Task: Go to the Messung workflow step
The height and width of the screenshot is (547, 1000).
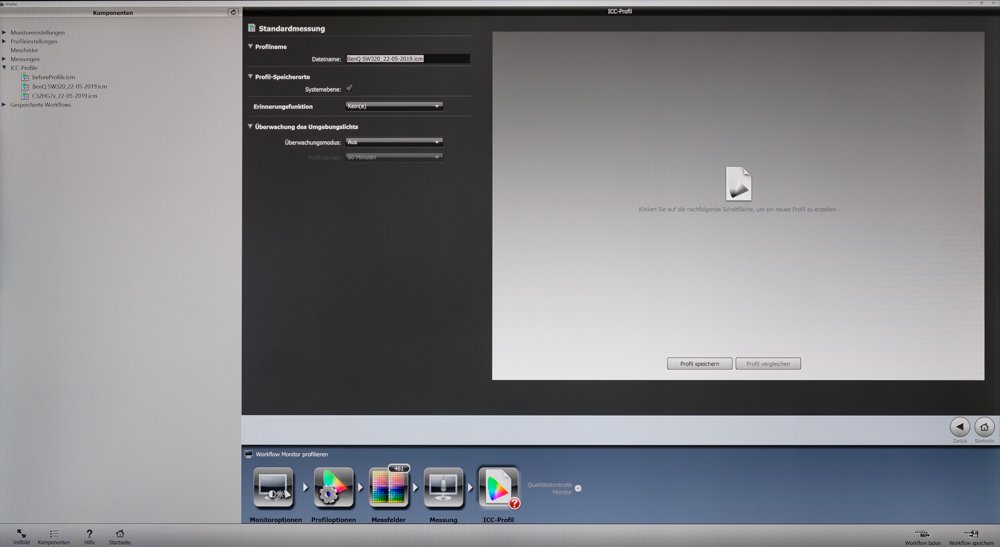Action: 443,491
